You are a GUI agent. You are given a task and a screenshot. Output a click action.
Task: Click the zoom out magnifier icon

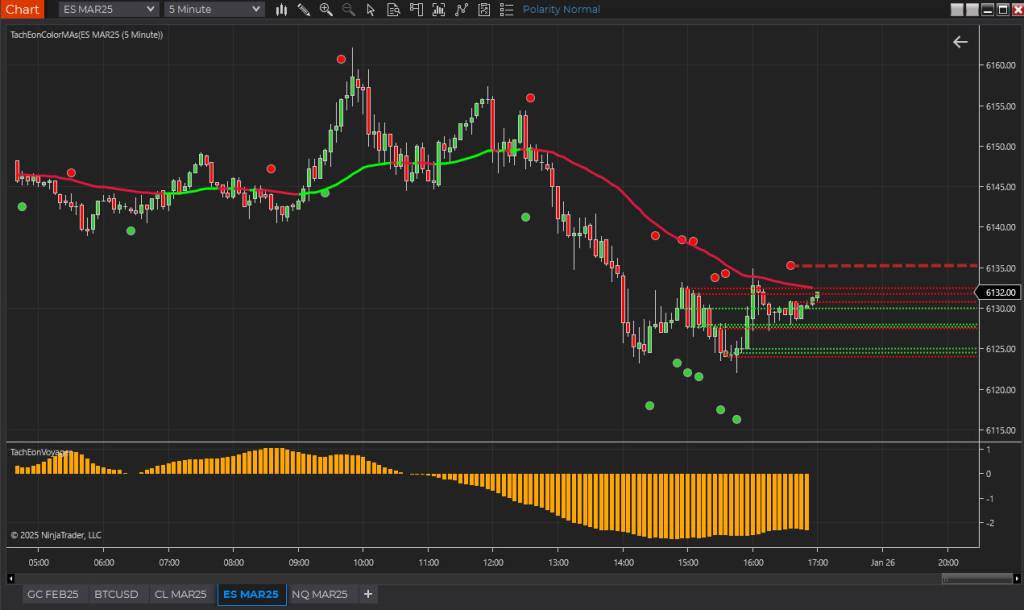click(348, 9)
